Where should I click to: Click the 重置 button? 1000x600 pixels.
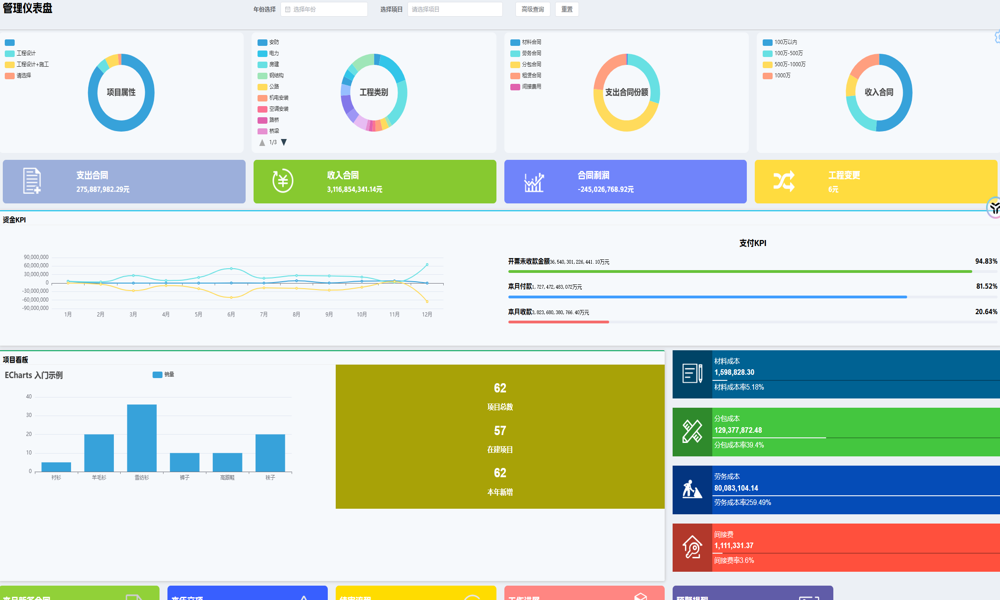click(x=567, y=9)
